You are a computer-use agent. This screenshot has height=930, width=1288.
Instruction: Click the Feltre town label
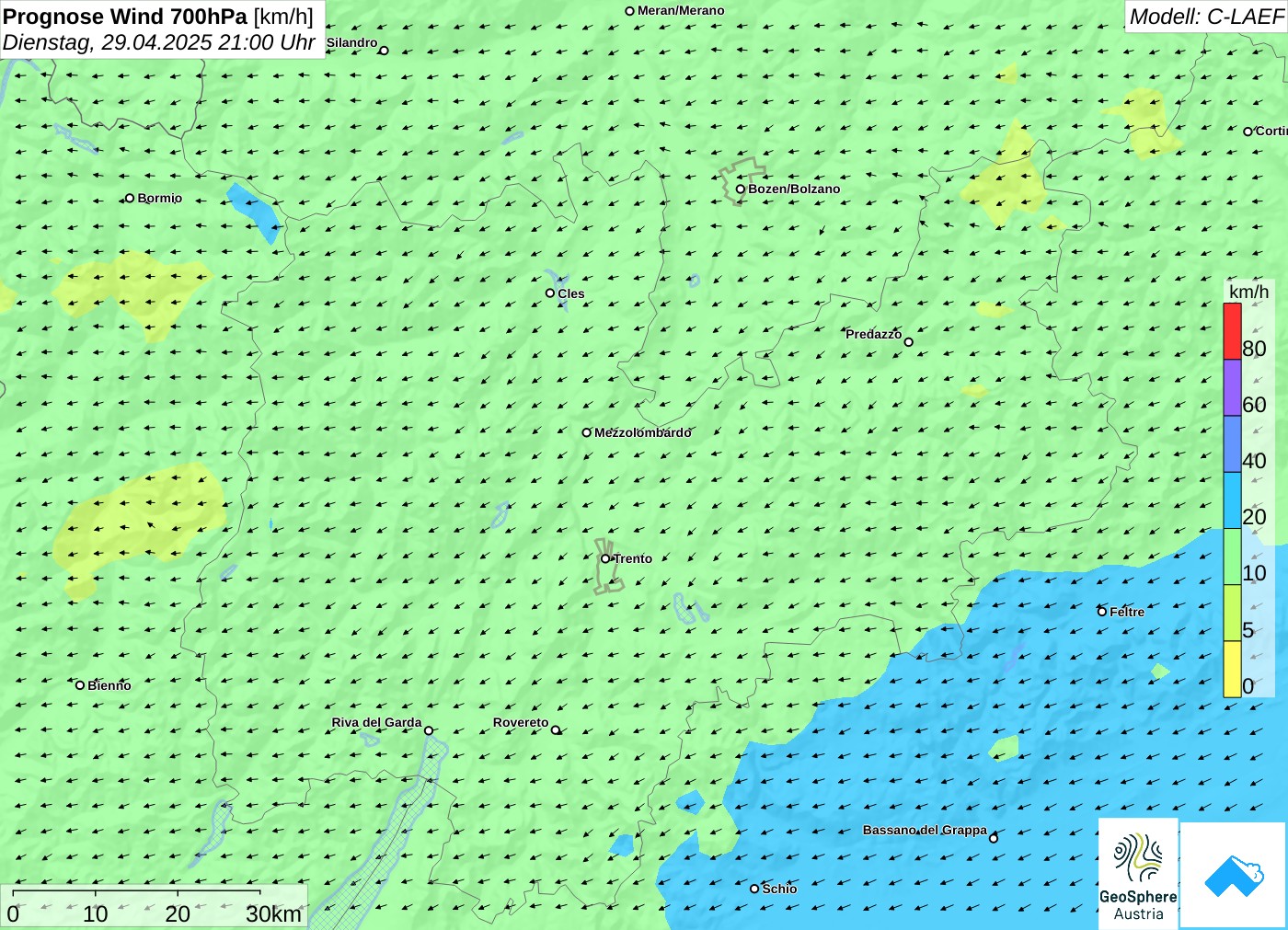click(1127, 612)
